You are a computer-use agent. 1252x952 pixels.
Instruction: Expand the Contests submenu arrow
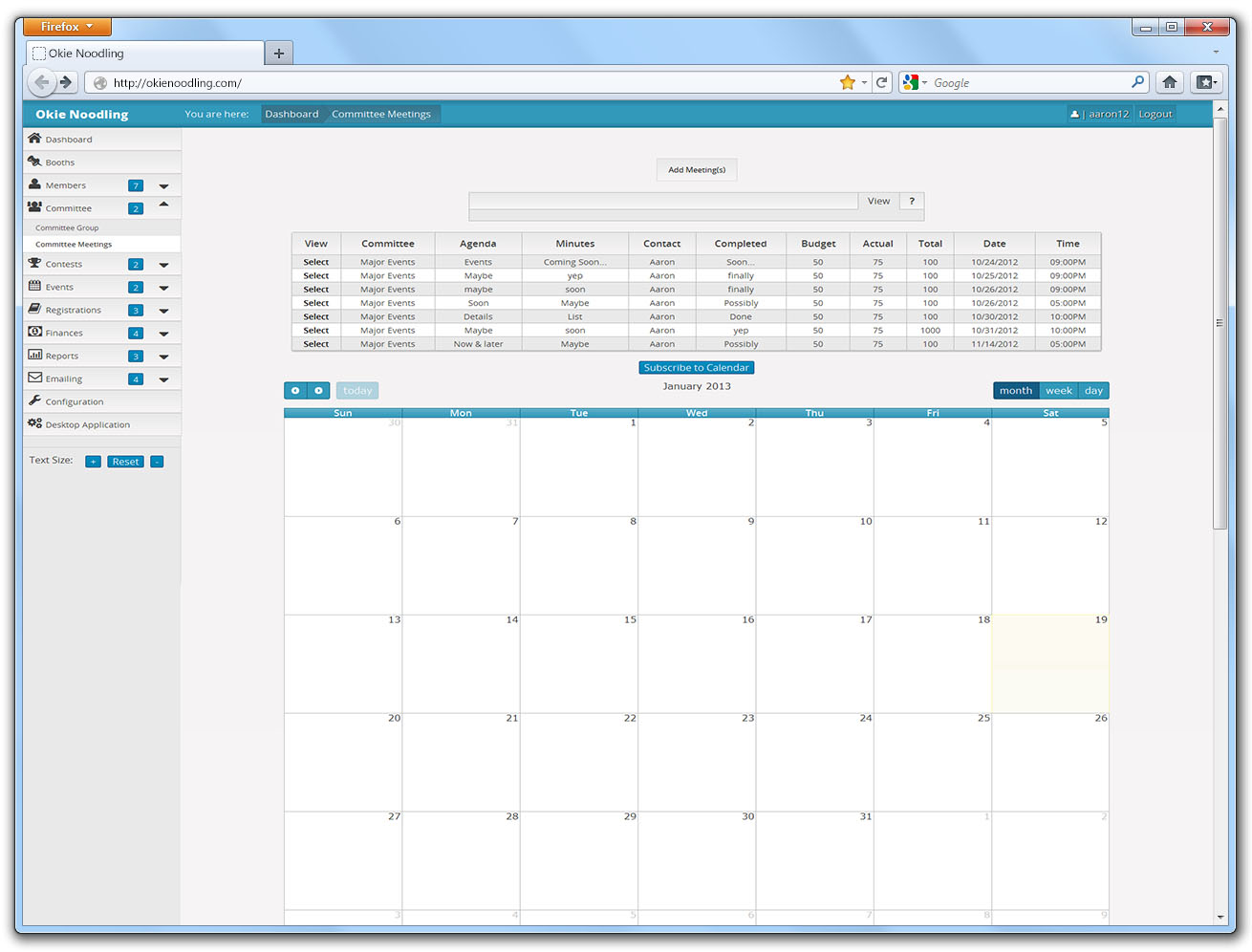(x=163, y=265)
